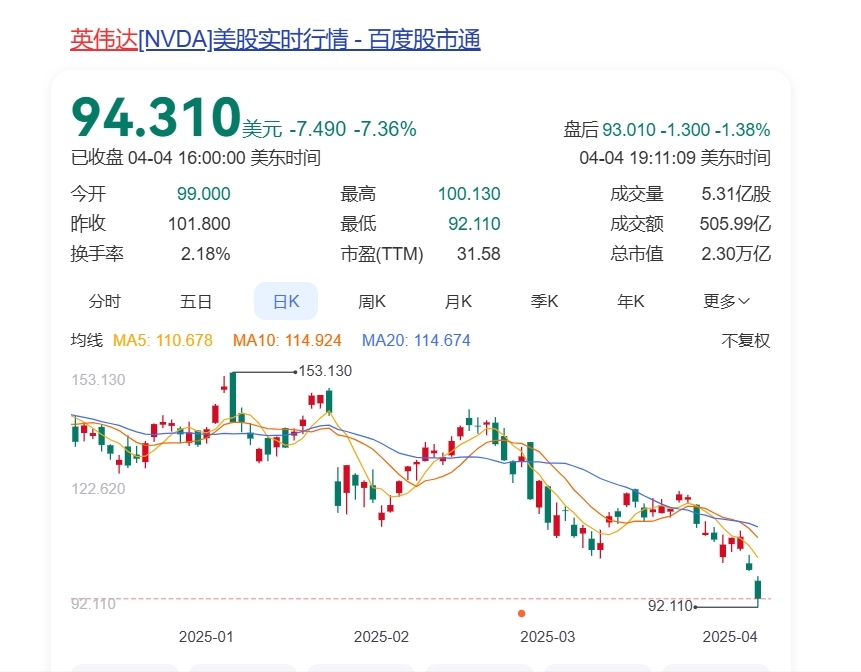Click the 2025-01 axis date label
This screenshot has width=861, height=672.
point(206,637)
